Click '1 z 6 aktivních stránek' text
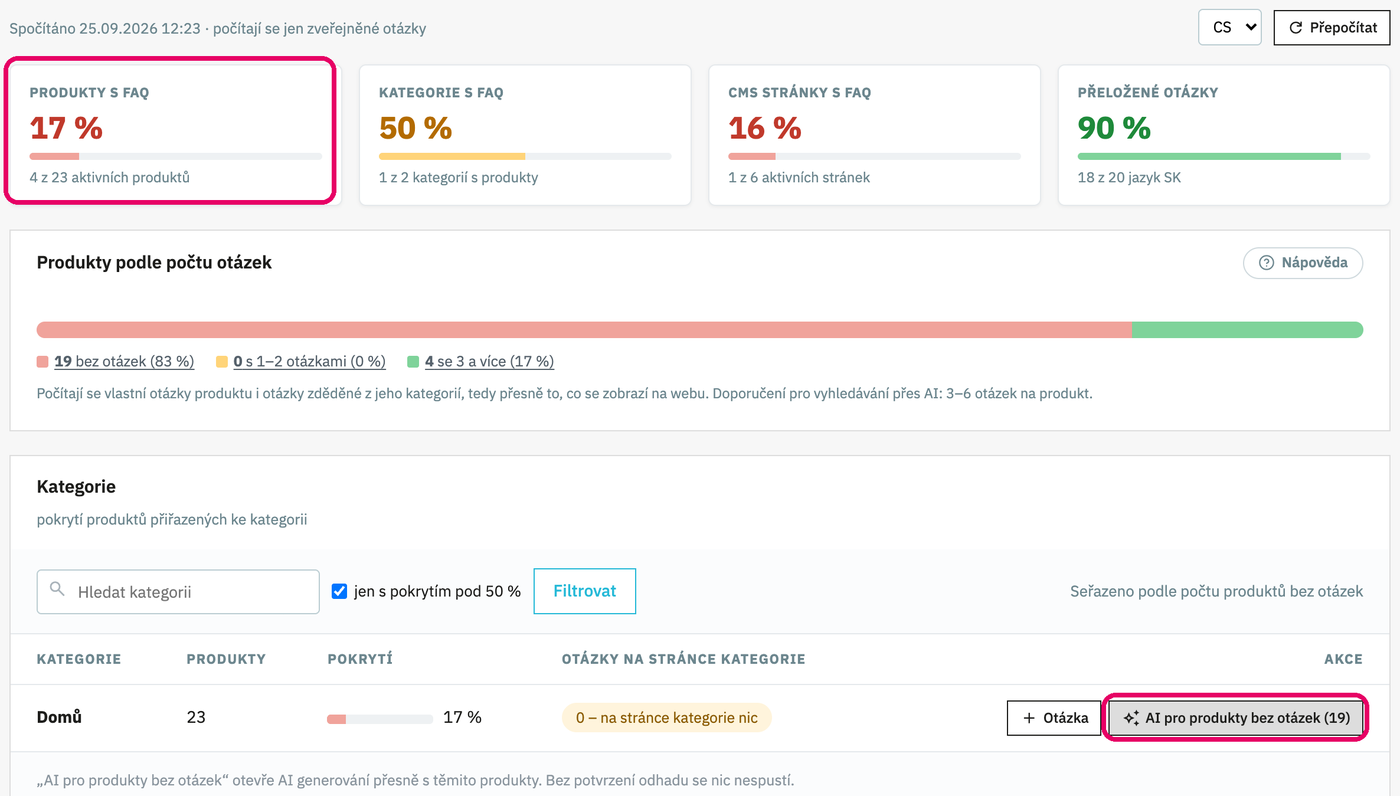Image resolution: width=1400 pixels, height=796 pixels. [x=800, y=178]
